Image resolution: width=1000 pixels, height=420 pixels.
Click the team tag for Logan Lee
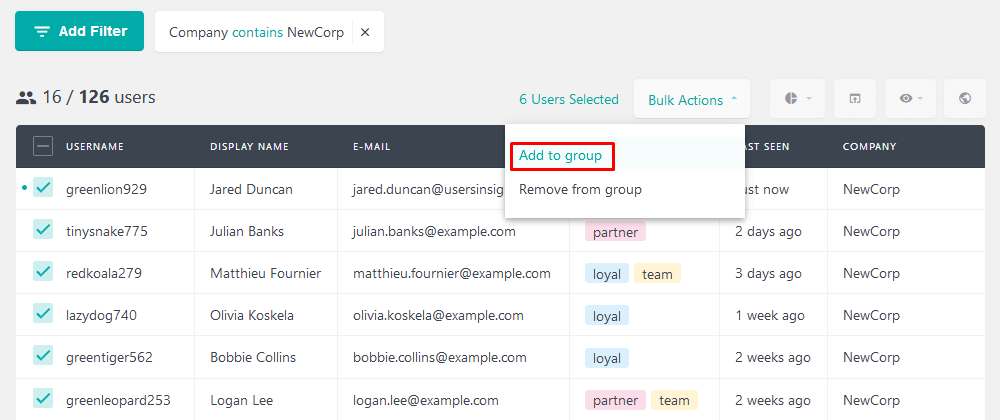674,400
